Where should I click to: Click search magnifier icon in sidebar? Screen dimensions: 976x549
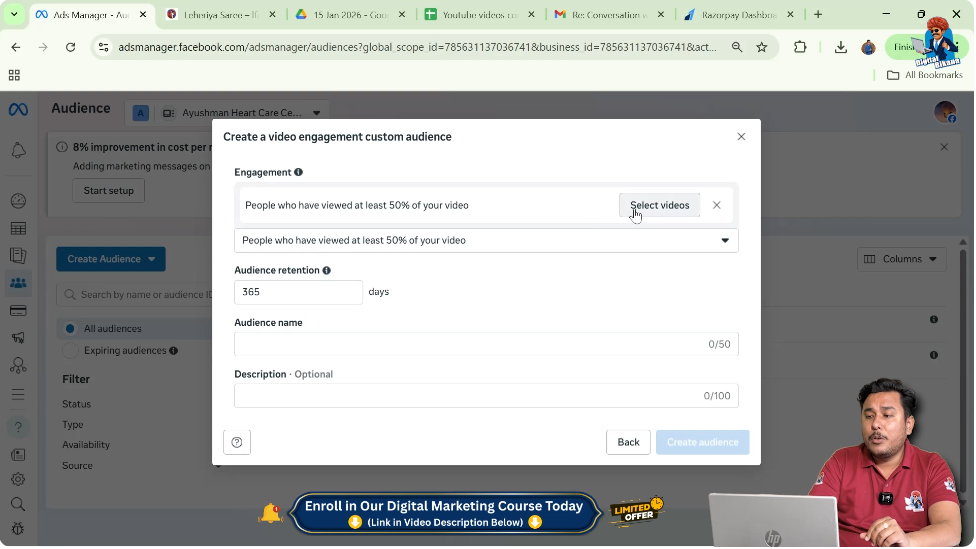tap(18, 504)
